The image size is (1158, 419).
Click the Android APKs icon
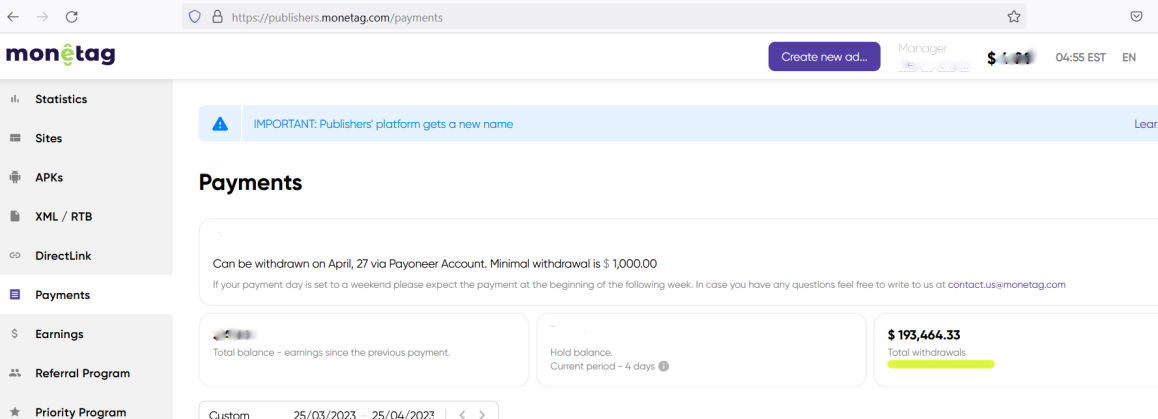[x=15, y=177]
